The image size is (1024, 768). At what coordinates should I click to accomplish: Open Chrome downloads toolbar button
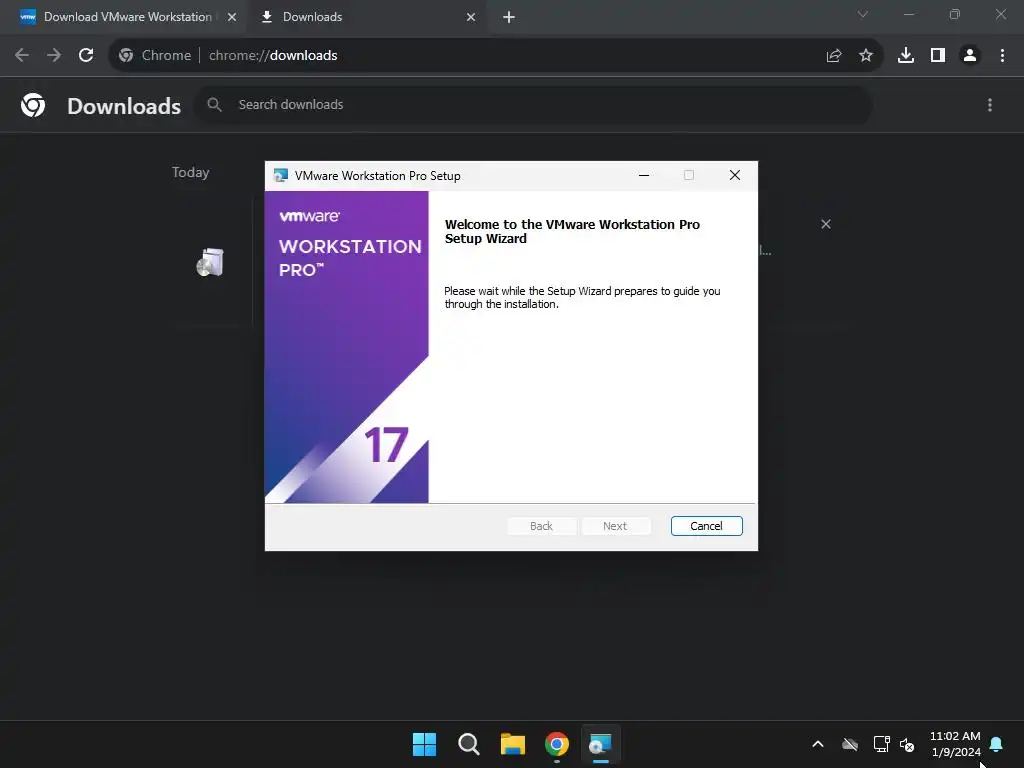click(906, 56)
